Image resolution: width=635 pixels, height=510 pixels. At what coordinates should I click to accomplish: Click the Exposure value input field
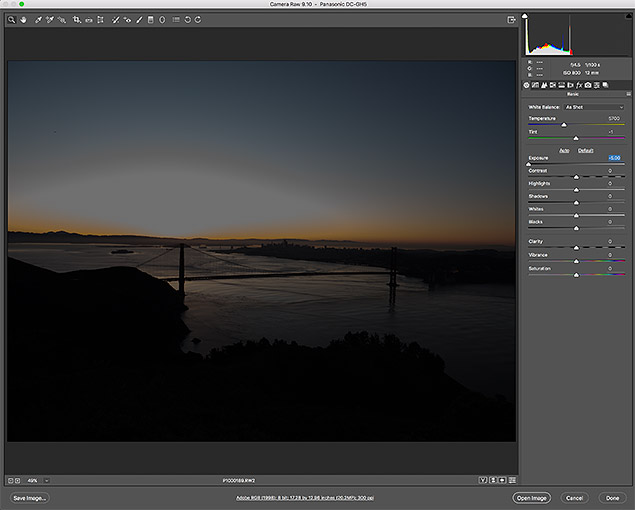(612, 157)
